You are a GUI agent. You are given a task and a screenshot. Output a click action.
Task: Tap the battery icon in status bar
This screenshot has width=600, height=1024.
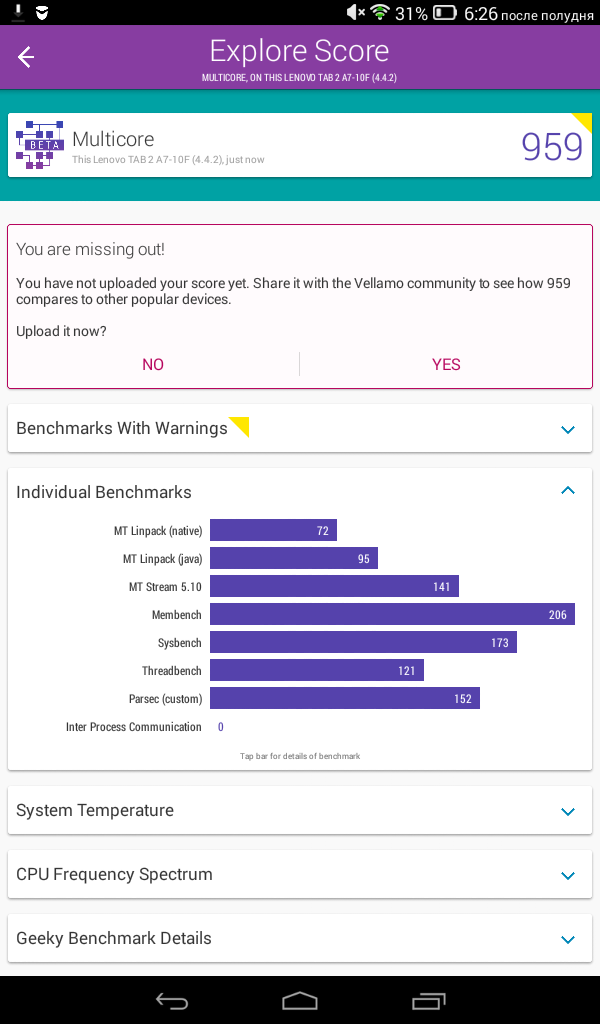click(445, 12)
